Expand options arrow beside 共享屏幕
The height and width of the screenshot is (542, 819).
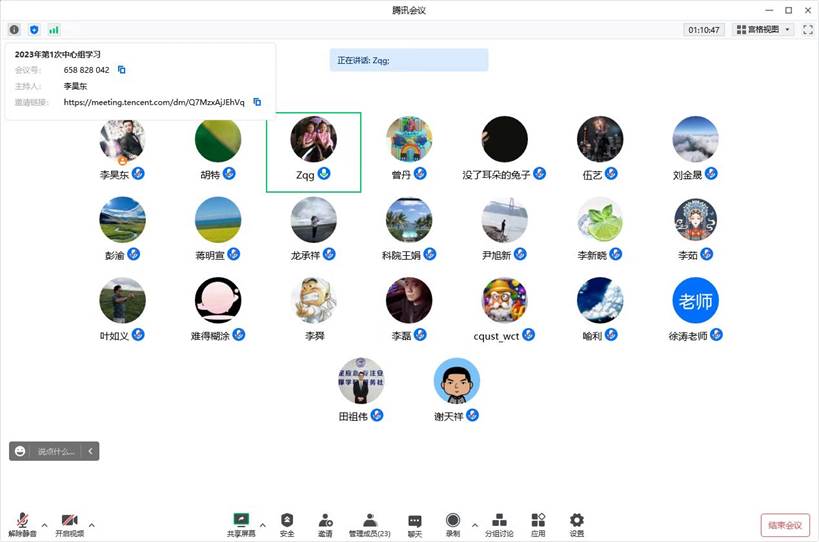tap(263, 524)
